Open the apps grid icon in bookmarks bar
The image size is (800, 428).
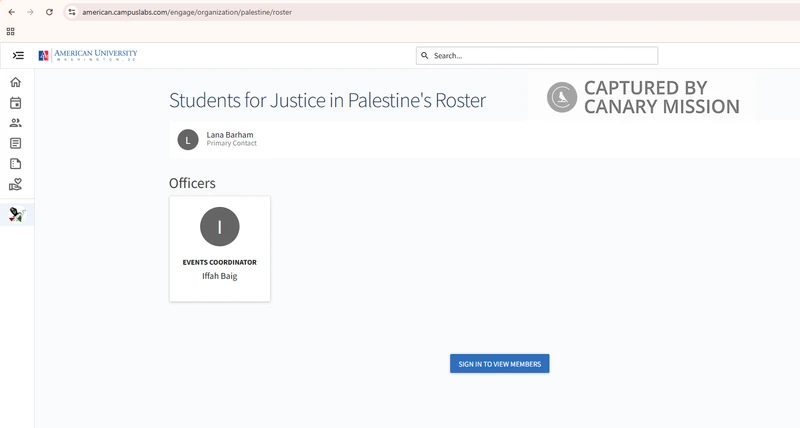click(x=10, y=32)
